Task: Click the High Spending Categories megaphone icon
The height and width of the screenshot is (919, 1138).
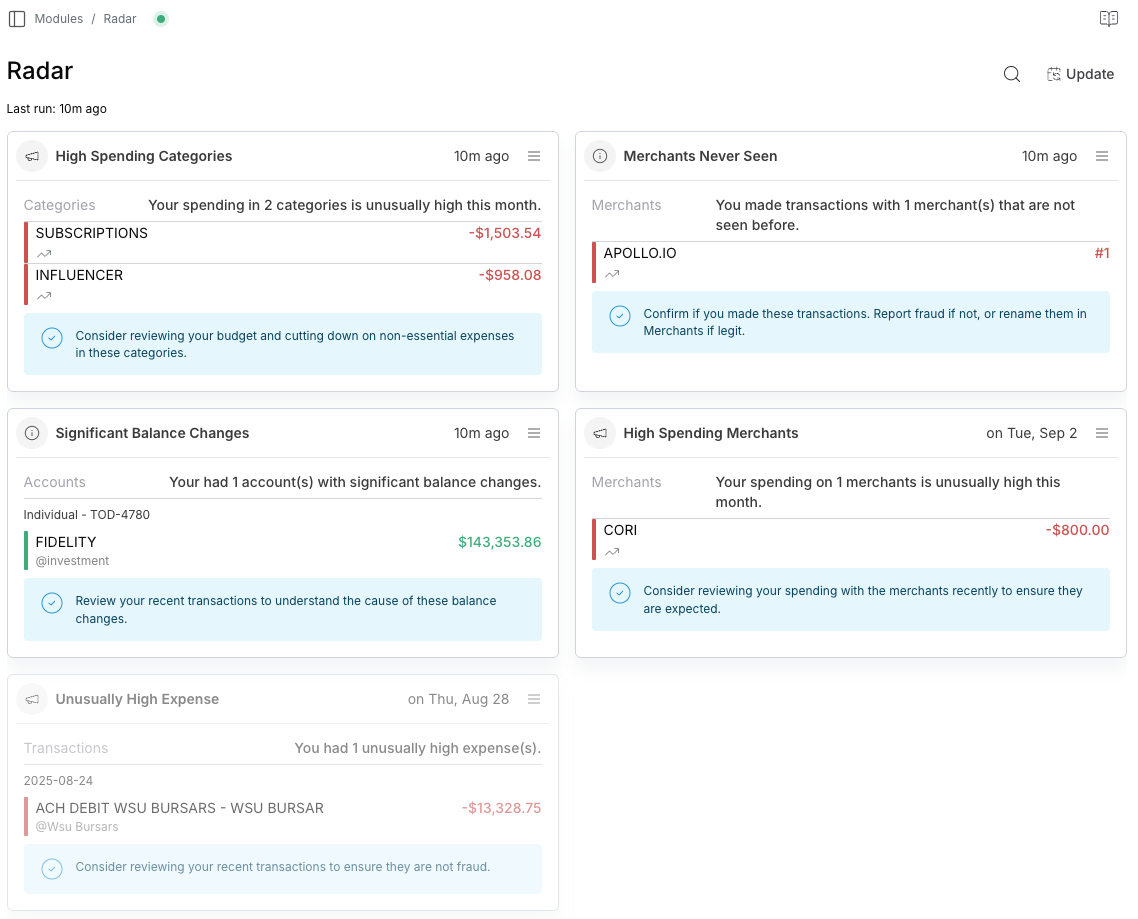Action: (33, 156)
